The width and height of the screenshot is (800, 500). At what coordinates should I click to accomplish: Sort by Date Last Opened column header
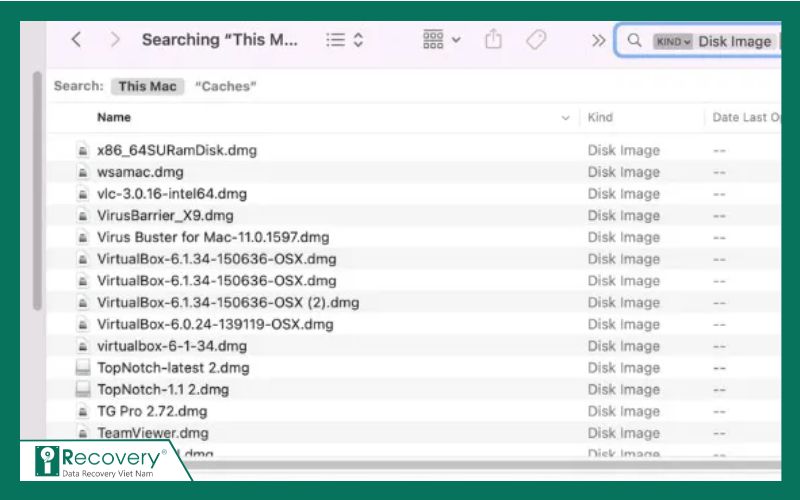746,117
